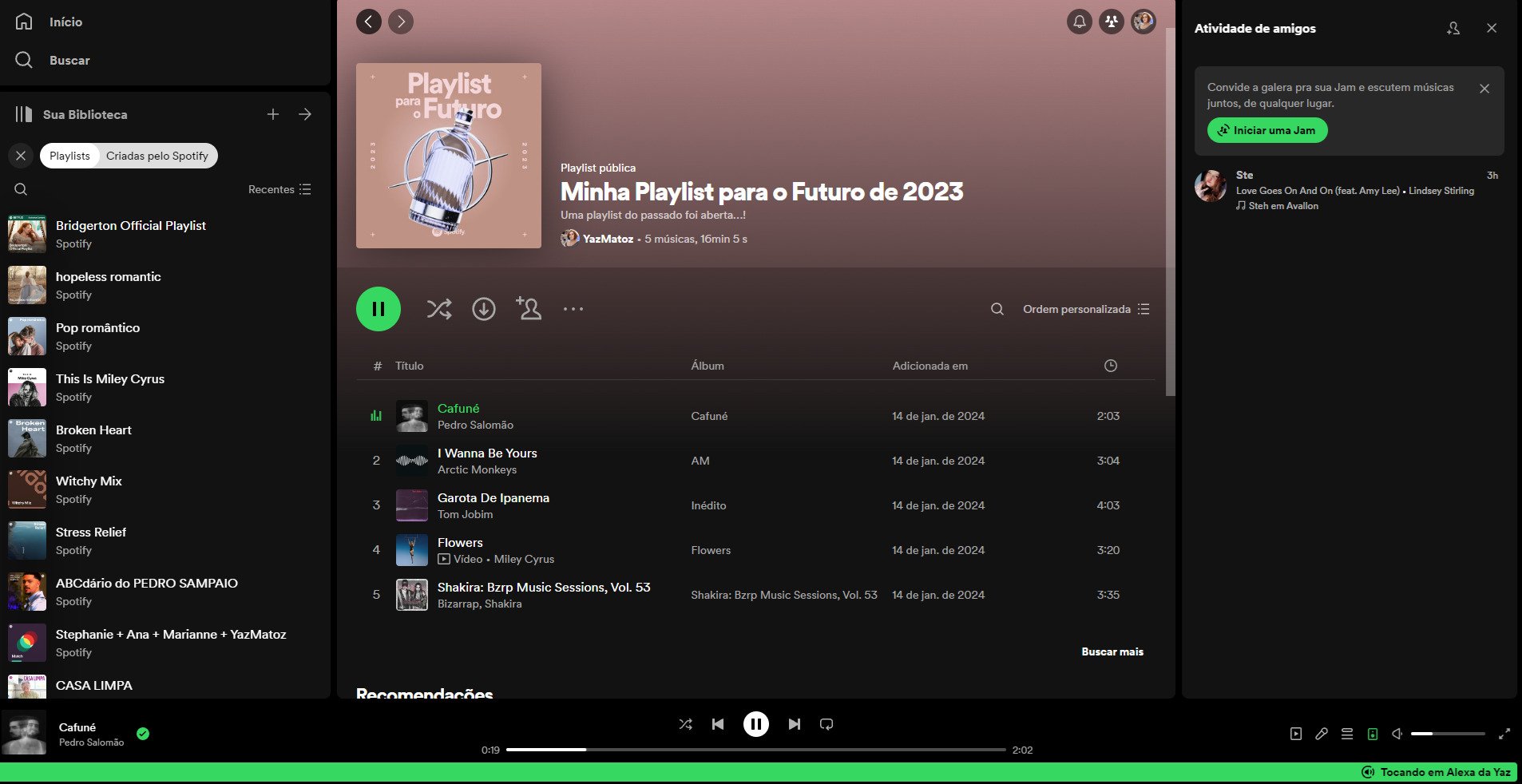1522x784 pixels.
Task: Go to Início home icon
Action: [x=24, y=22]
